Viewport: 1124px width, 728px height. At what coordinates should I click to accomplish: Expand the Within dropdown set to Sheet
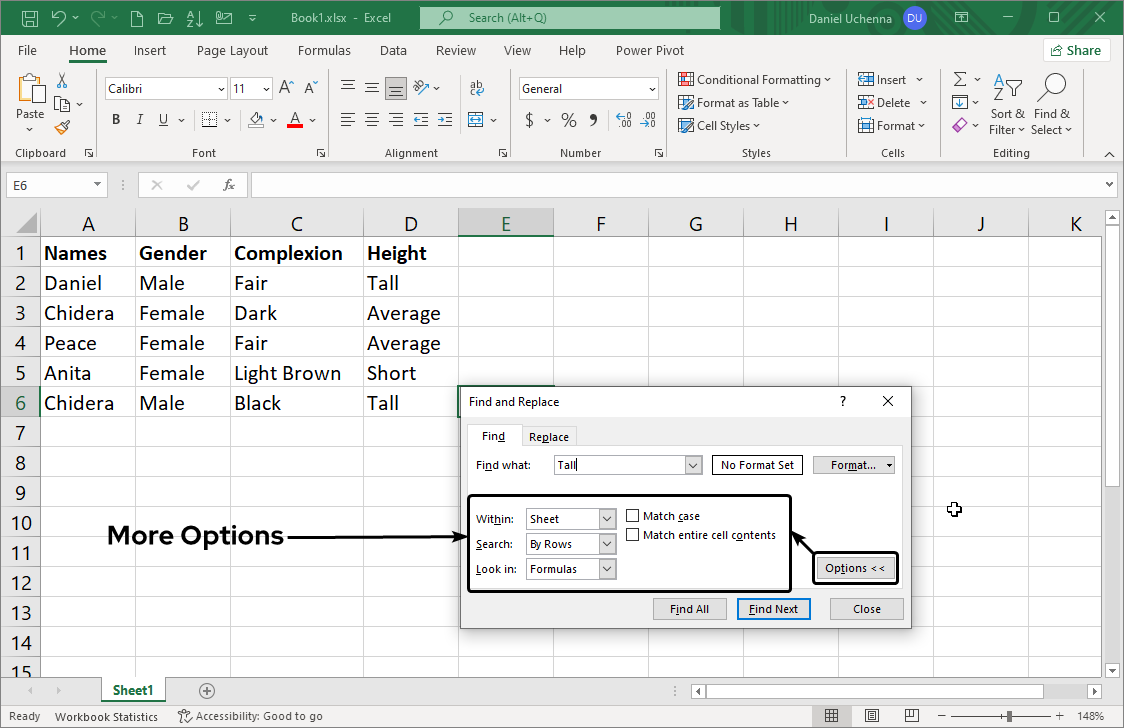607,519
